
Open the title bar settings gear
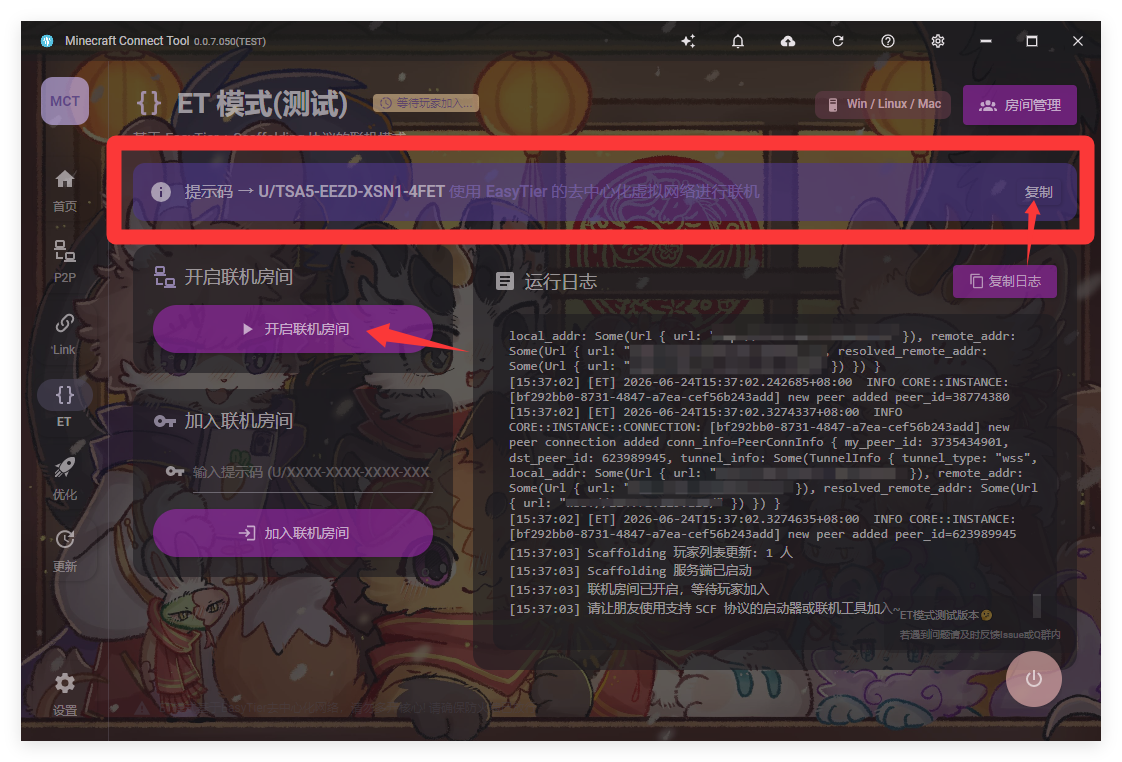[938, 41]
